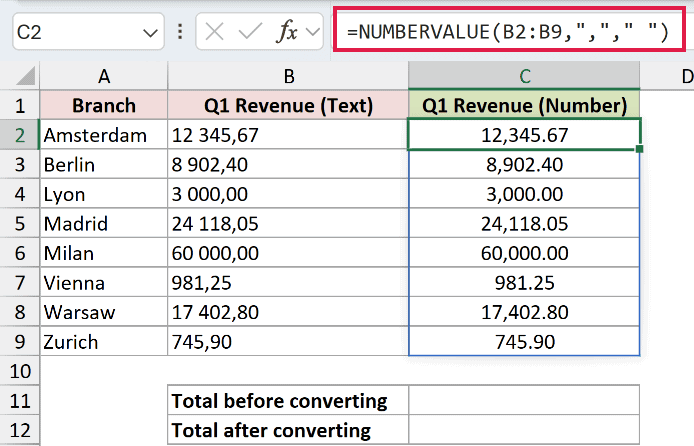Select the Vienna cell

(x=104, y=282)
